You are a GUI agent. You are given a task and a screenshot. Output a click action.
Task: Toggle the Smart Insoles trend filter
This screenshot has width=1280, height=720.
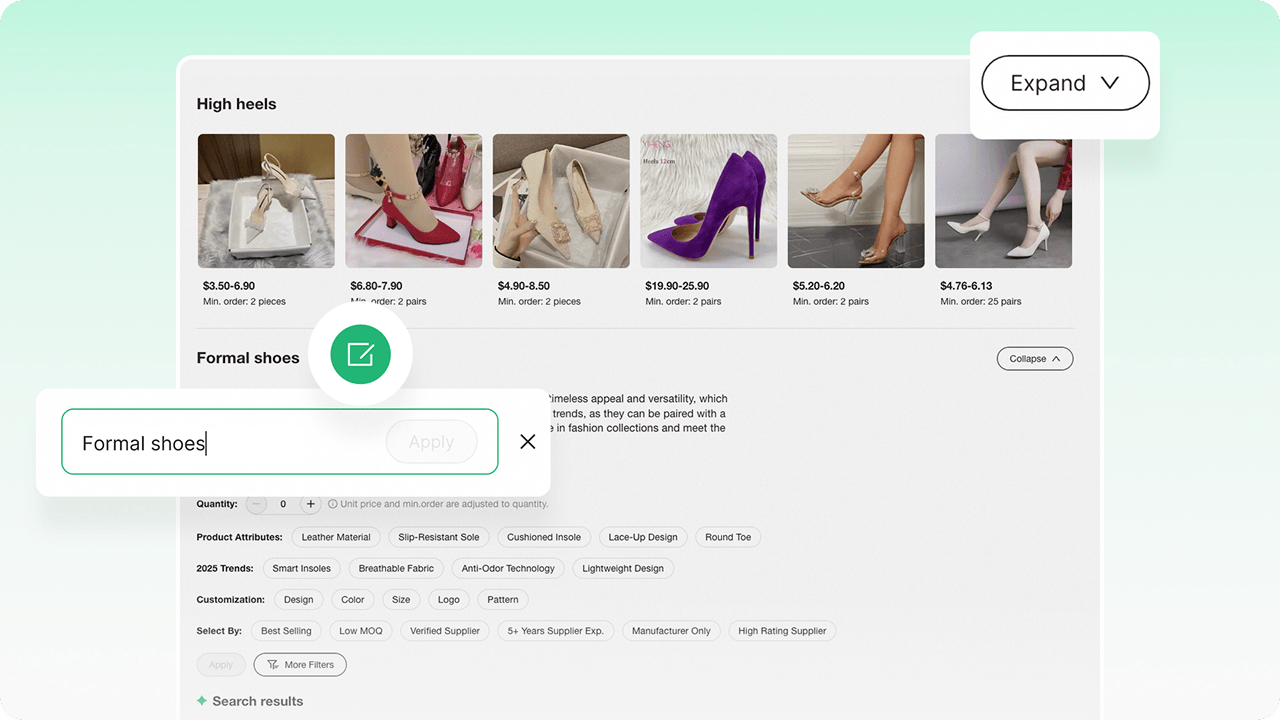point(301,568)
